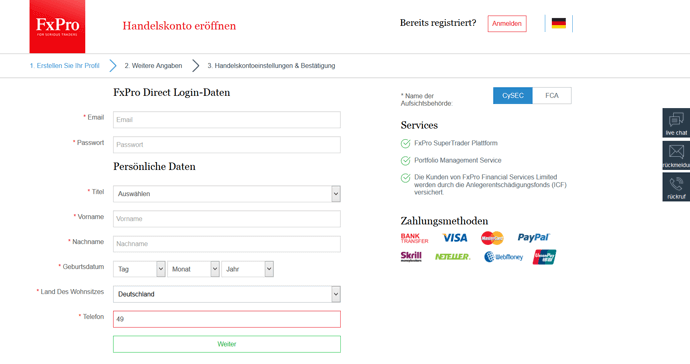The image size is (690, 364).
Task: Click the Skrill payment logo
Action: tap(411, 256)
